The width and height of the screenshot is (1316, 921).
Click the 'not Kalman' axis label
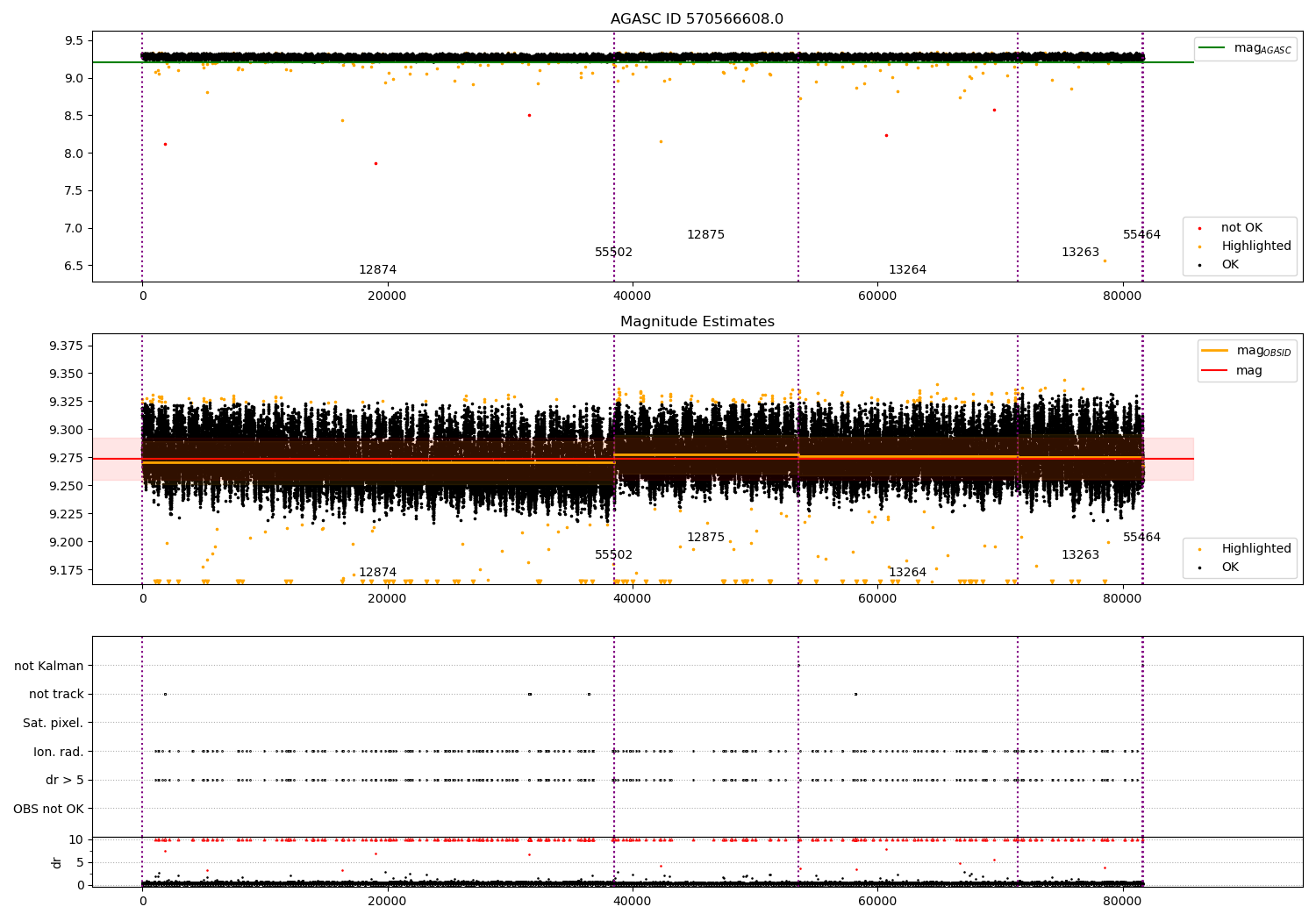[49, 666]
